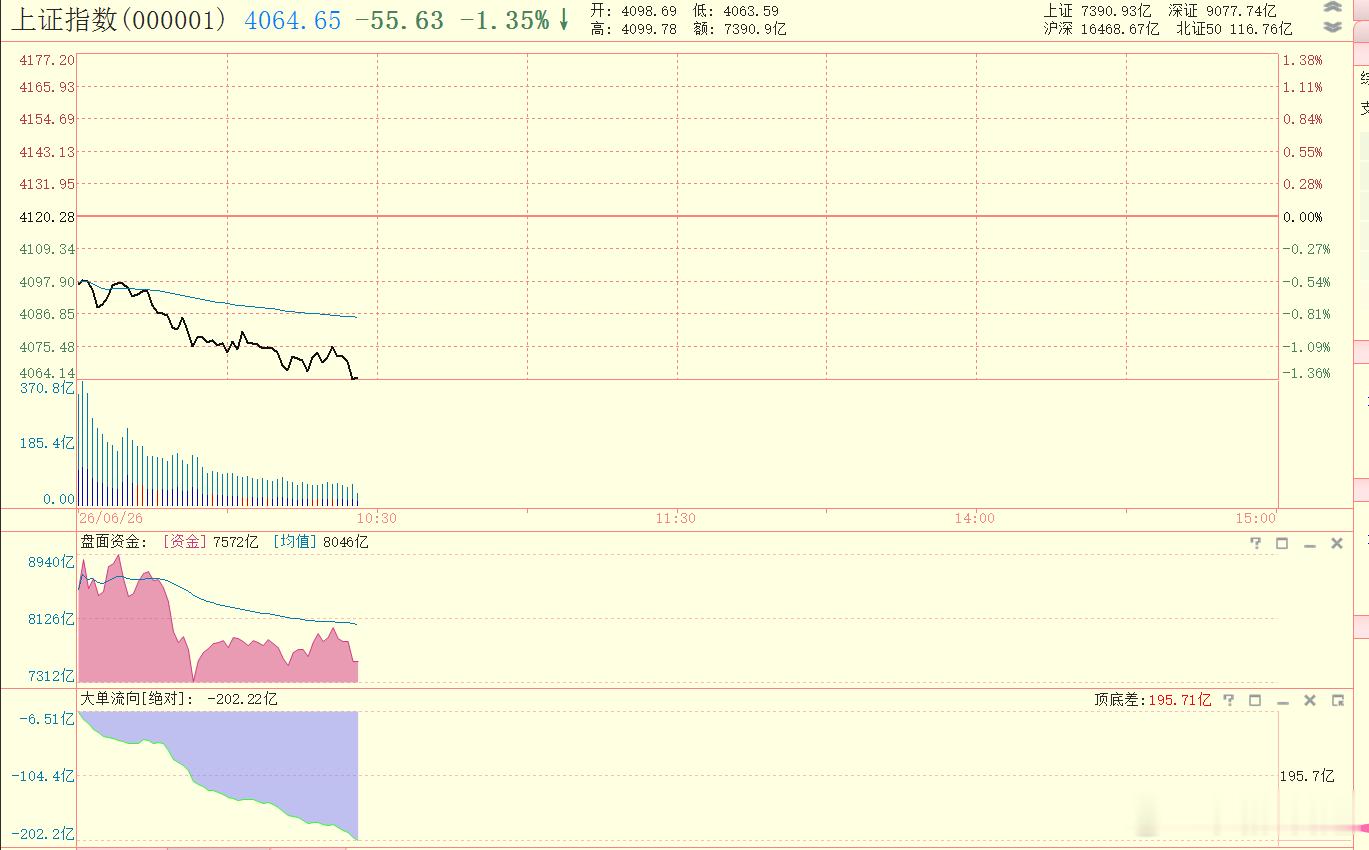Screen dimensions: 1369x850
Task: Click the [资金] 7572亿 legend
Action: pyautogui.click(x=210, y=542)
